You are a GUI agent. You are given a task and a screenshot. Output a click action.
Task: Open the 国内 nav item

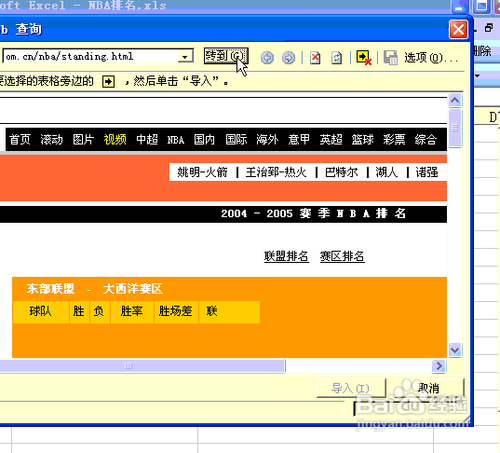[205, 139]
